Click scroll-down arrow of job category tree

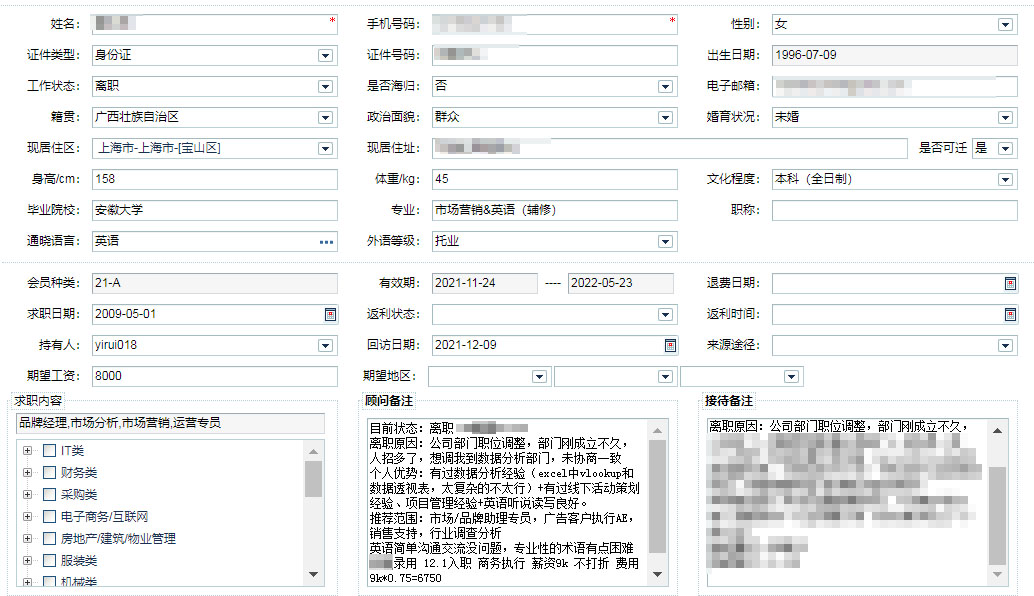click(313, 575)
